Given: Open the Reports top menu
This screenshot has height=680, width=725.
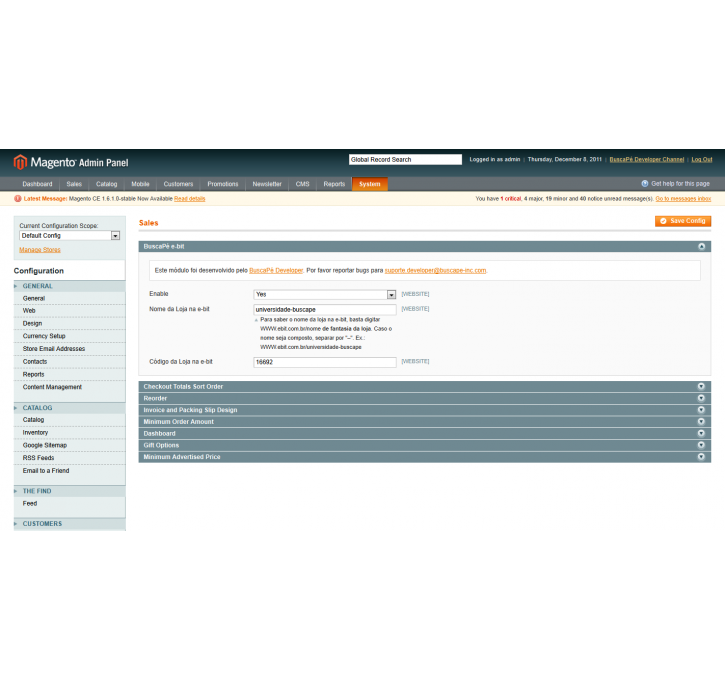Looking at the screenshot, I should click(334, 184).
